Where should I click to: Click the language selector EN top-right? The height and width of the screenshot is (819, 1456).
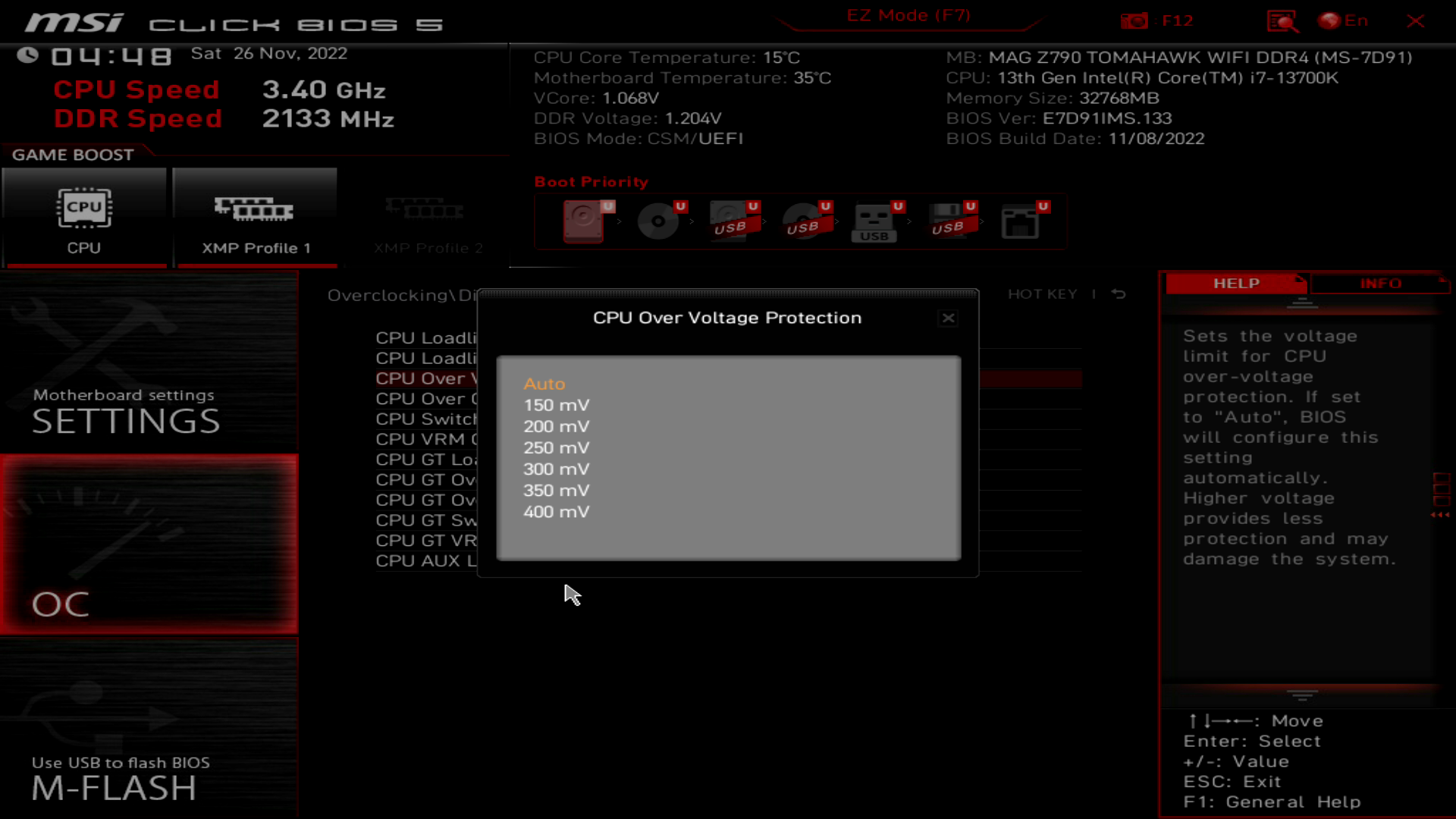coord(1349,20)
